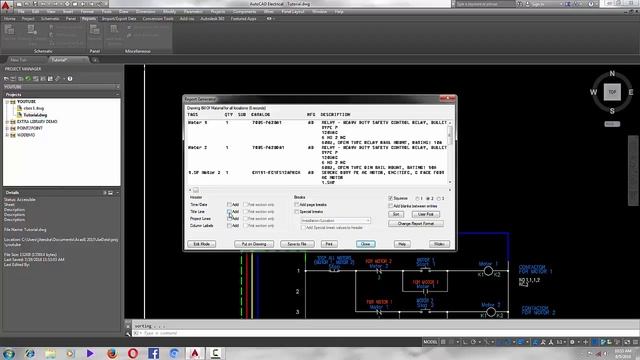The width and height of the screenshot is (640, 360).
Task: Click Change Report Format button
Action: (416, 224)
